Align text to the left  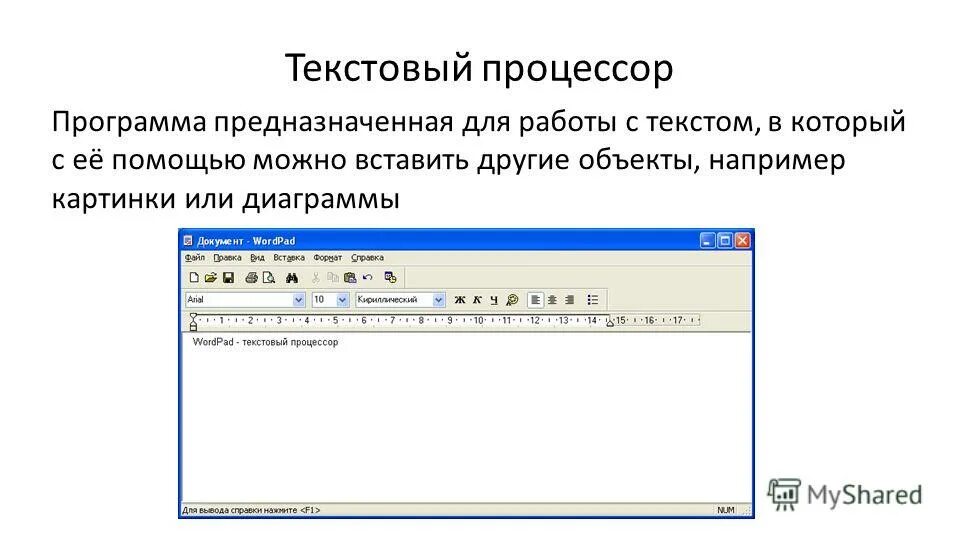[x=535, y=299]
